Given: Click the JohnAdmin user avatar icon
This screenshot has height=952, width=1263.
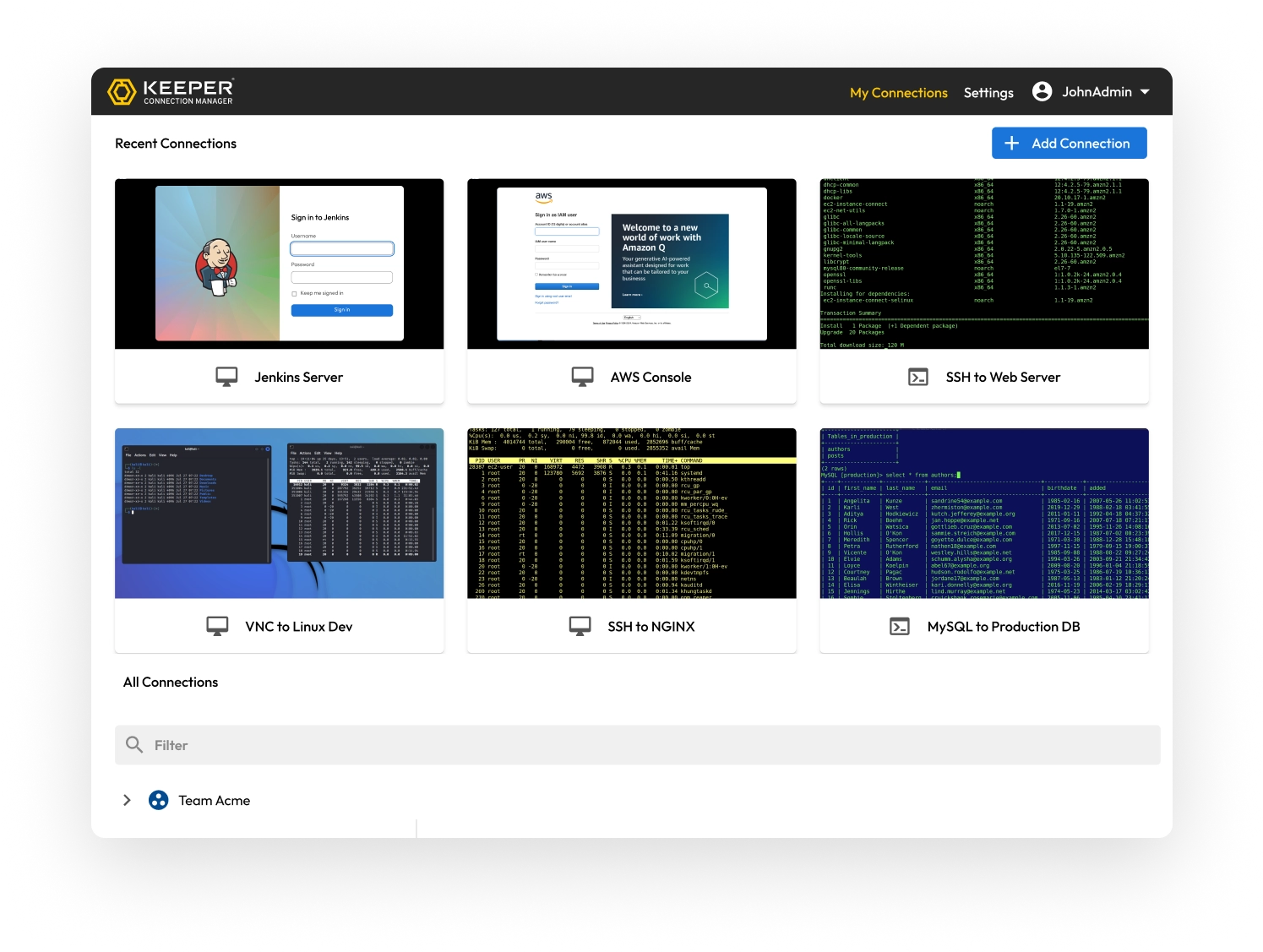Looking at the screenshot, I should click(1042, 91).
